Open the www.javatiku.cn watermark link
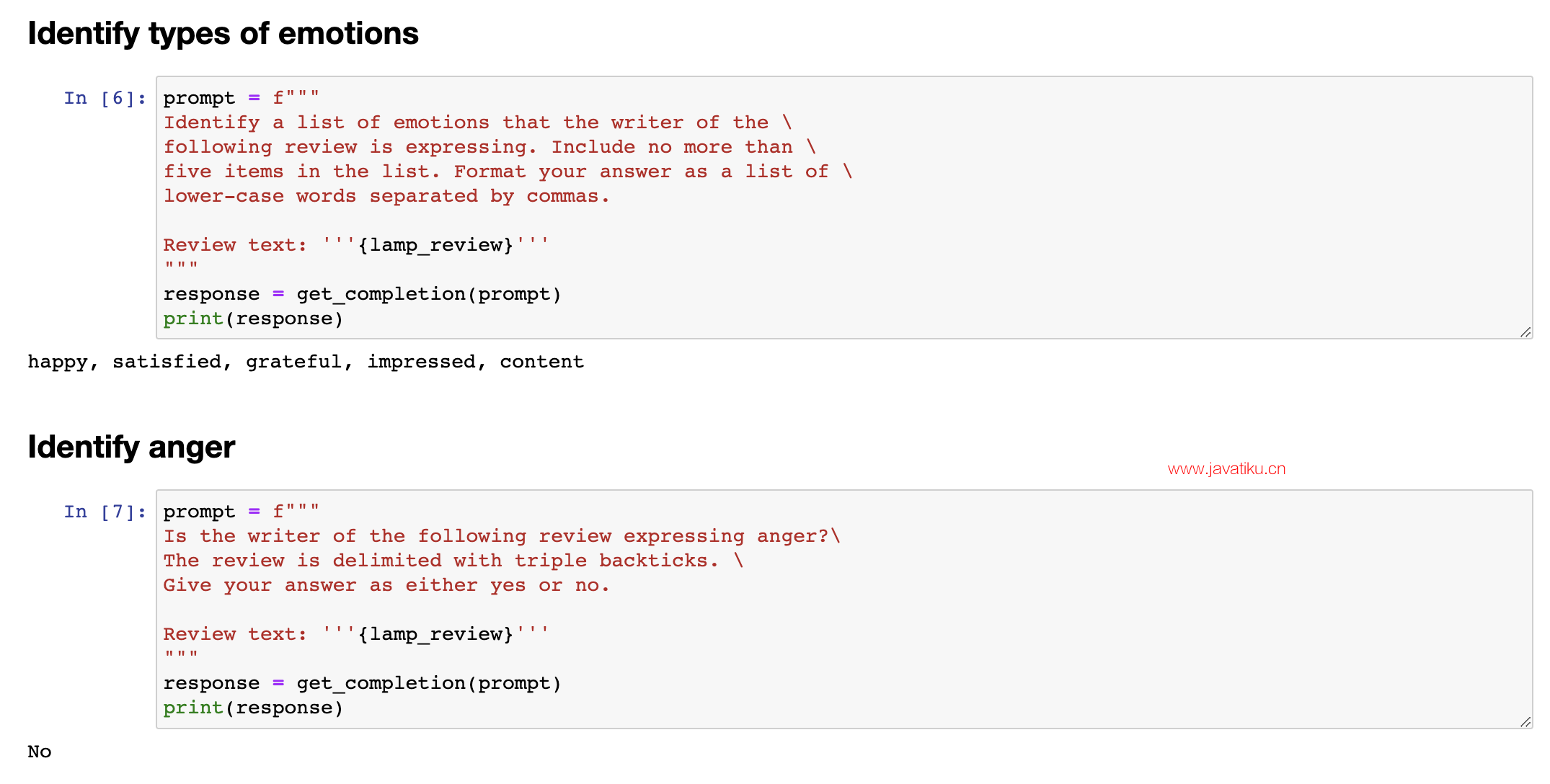The height and width of the screenshot is (784, 1550). tap(1226, 469)
